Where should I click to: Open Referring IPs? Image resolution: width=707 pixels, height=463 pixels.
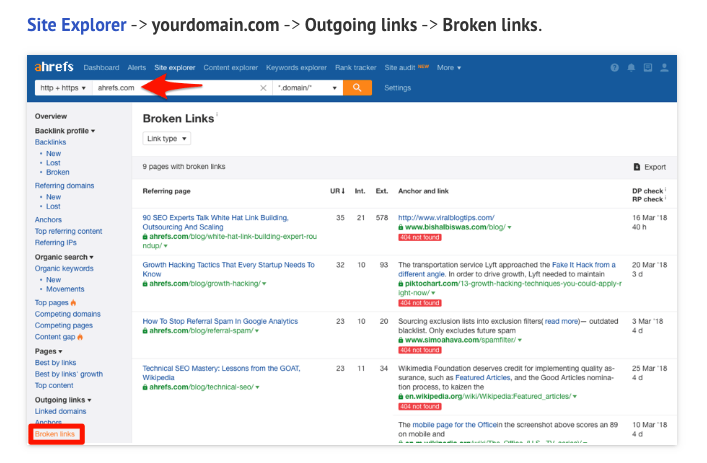point(56,243)
